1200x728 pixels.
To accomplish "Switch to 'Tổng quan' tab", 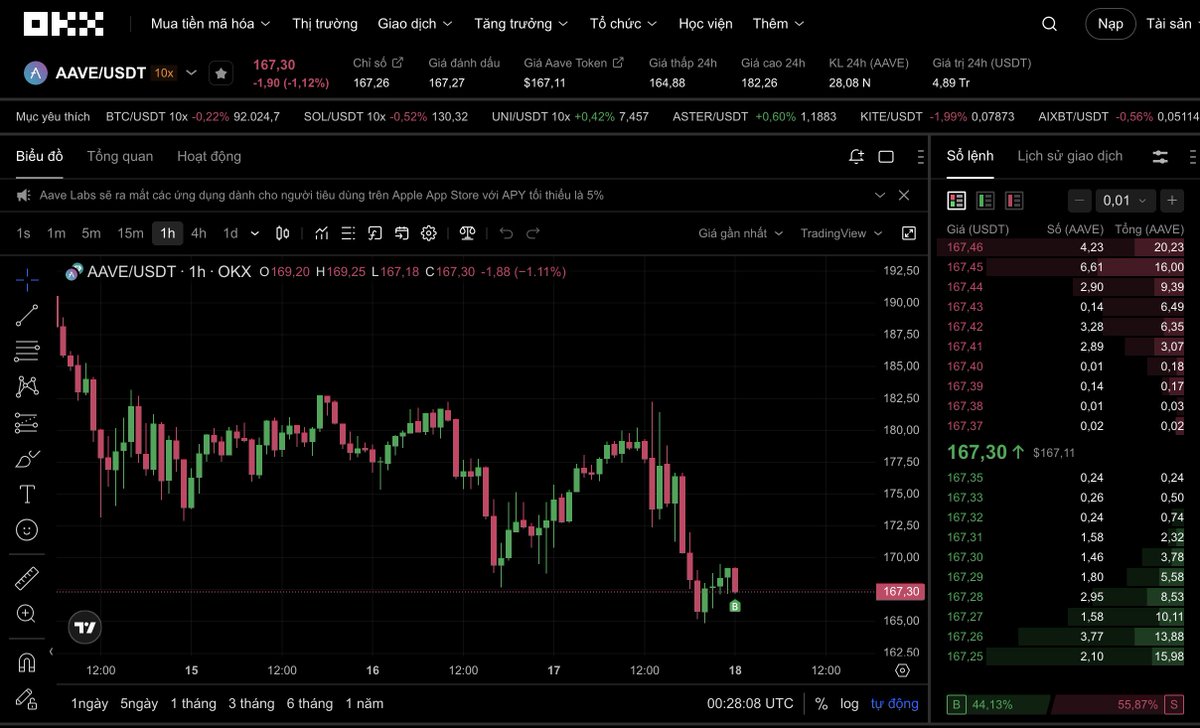I will [120, 156].
